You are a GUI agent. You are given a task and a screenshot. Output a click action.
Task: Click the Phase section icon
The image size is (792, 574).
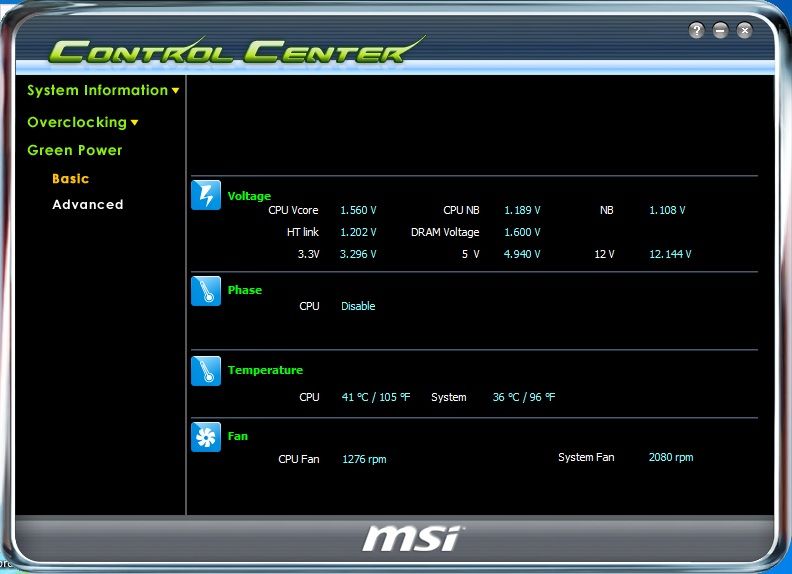tap(206, 291)
